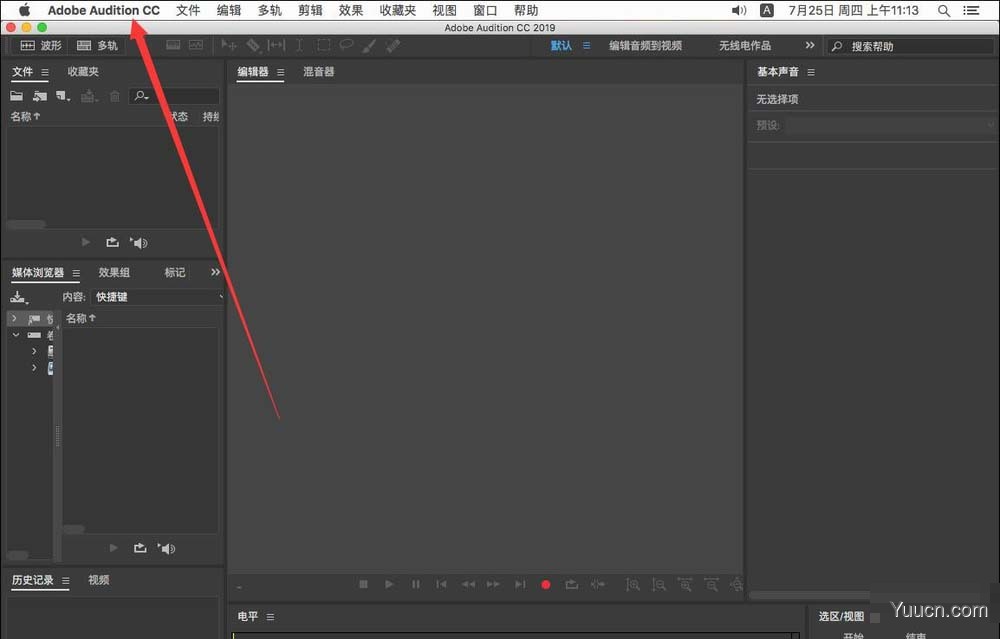The image size is (1000, 639).
Task: Expand hidden panels using the >> chevron
Action: (215, 271)
